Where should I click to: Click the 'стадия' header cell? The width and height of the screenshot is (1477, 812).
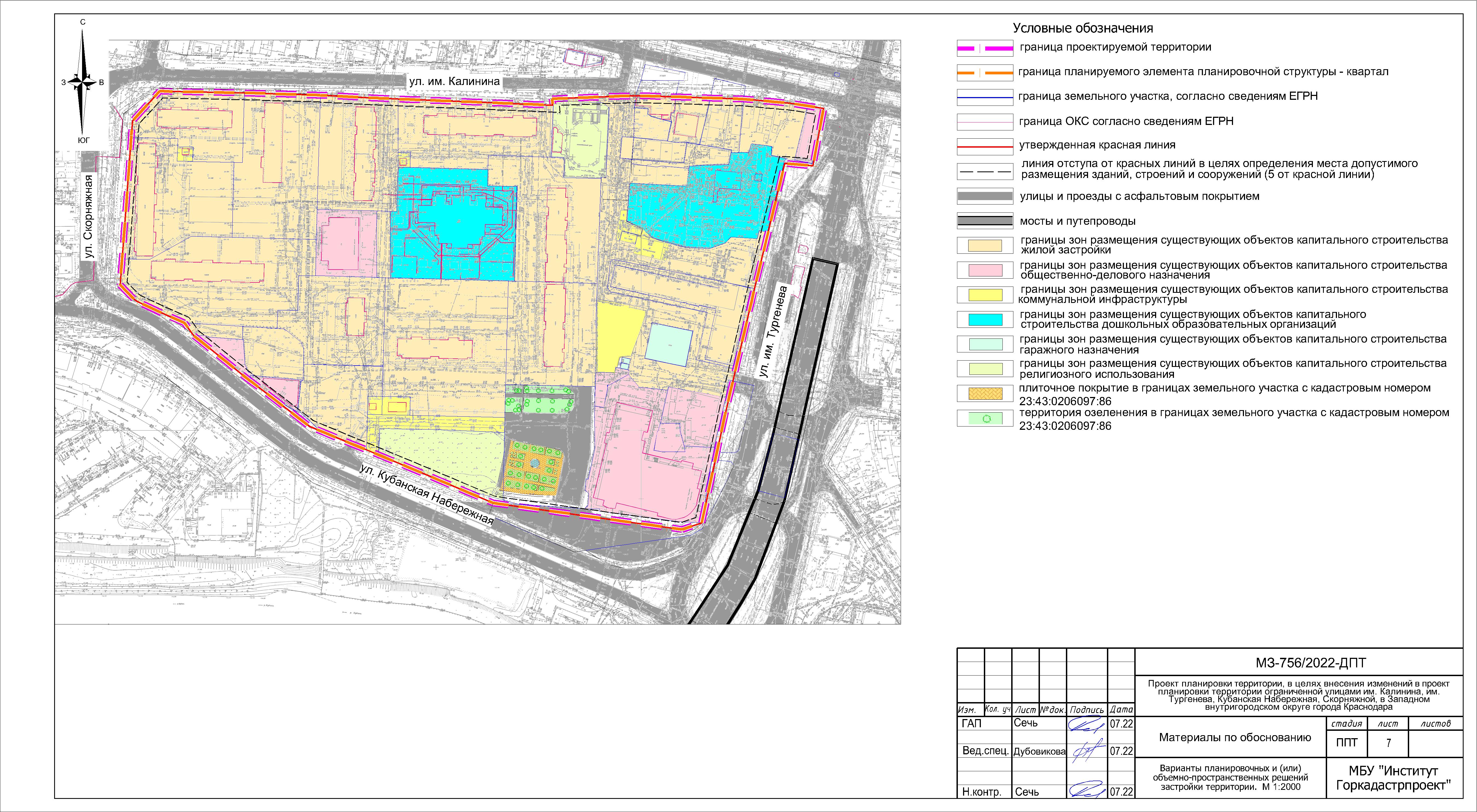[x=1347, y=723]
